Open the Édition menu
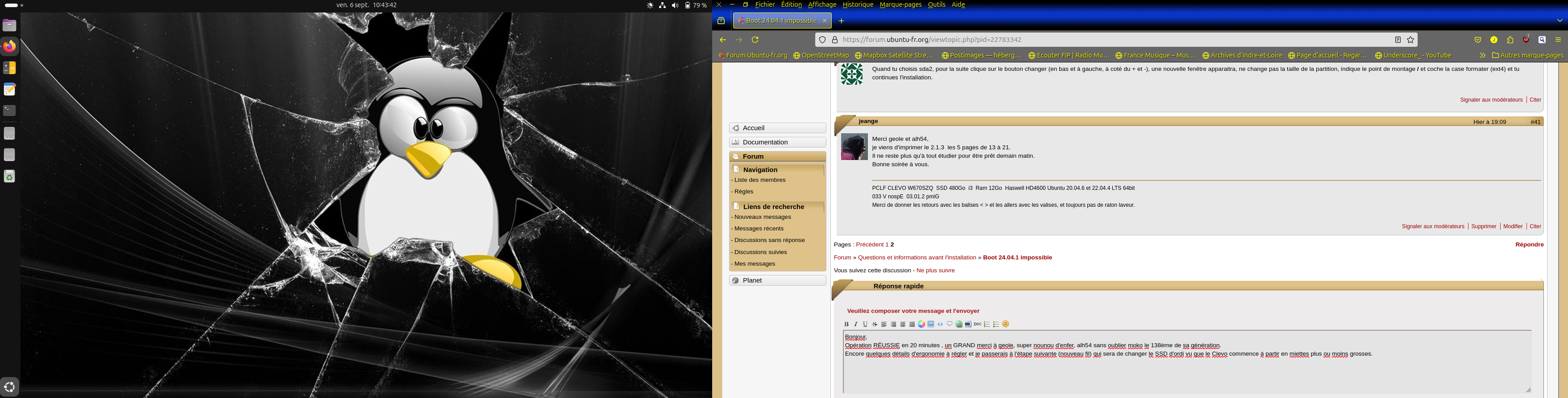Image resolution: width=1568 pixels, height=398 pixels. tap(791, 5)
